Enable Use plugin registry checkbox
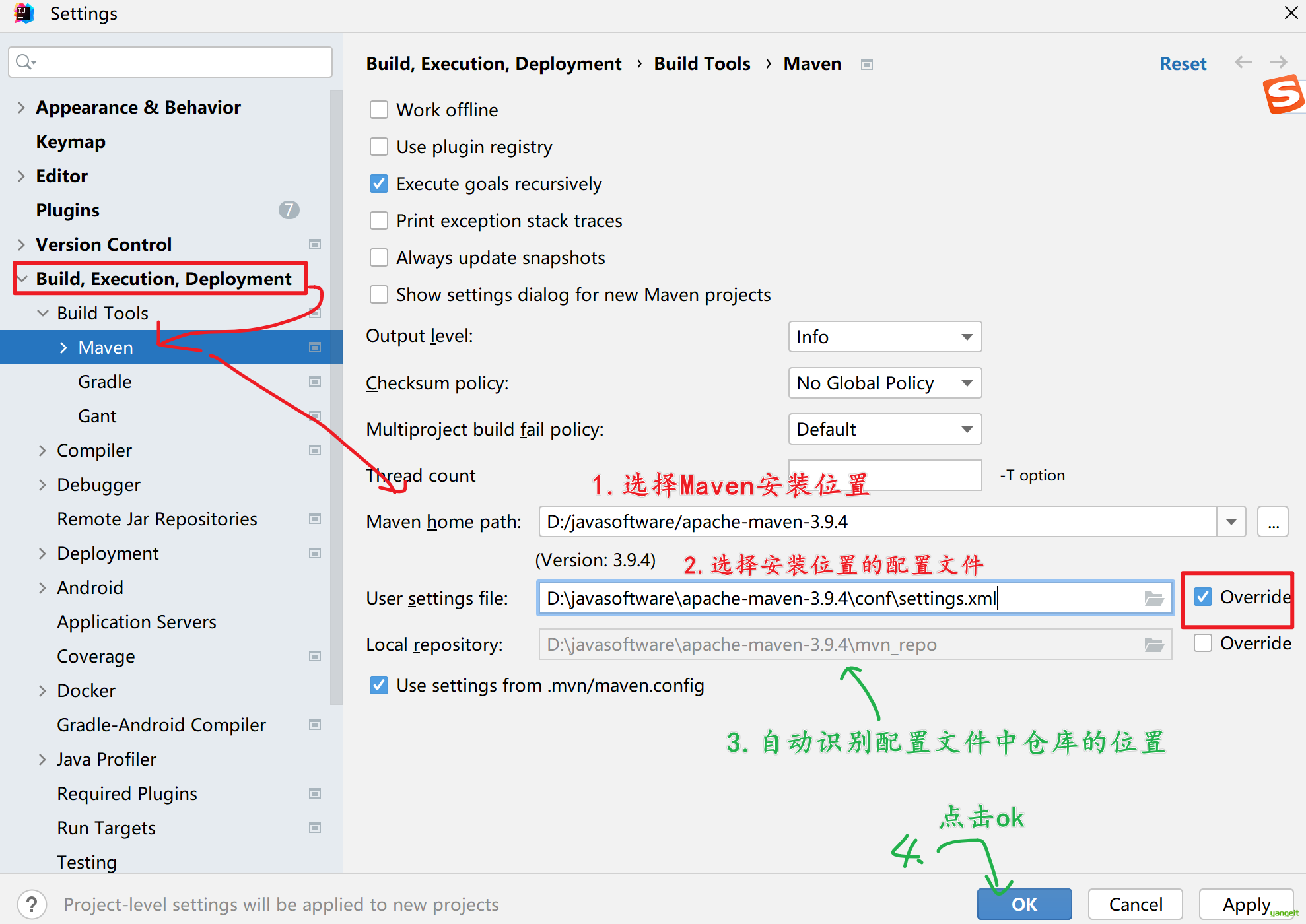Viewport: 1306px width, 924px height. click(379, 147)
